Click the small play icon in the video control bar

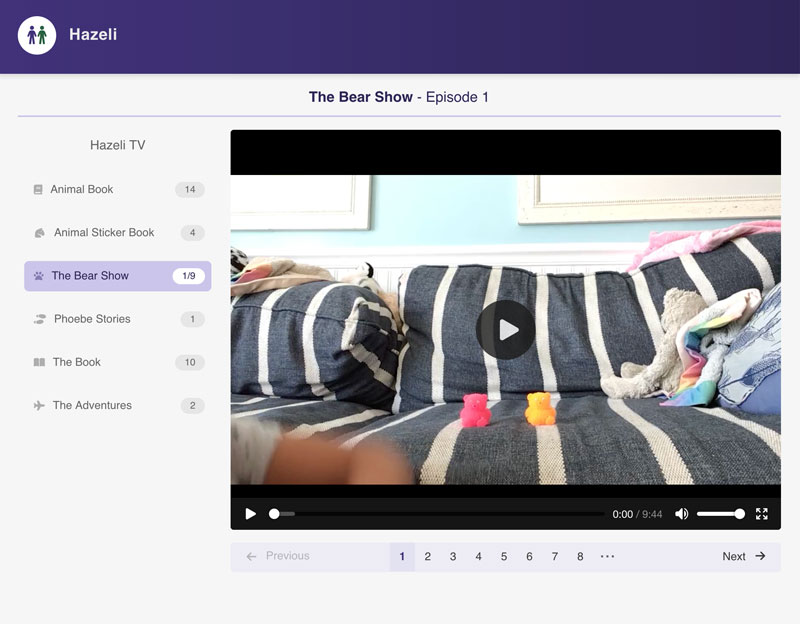coord(251,514)
